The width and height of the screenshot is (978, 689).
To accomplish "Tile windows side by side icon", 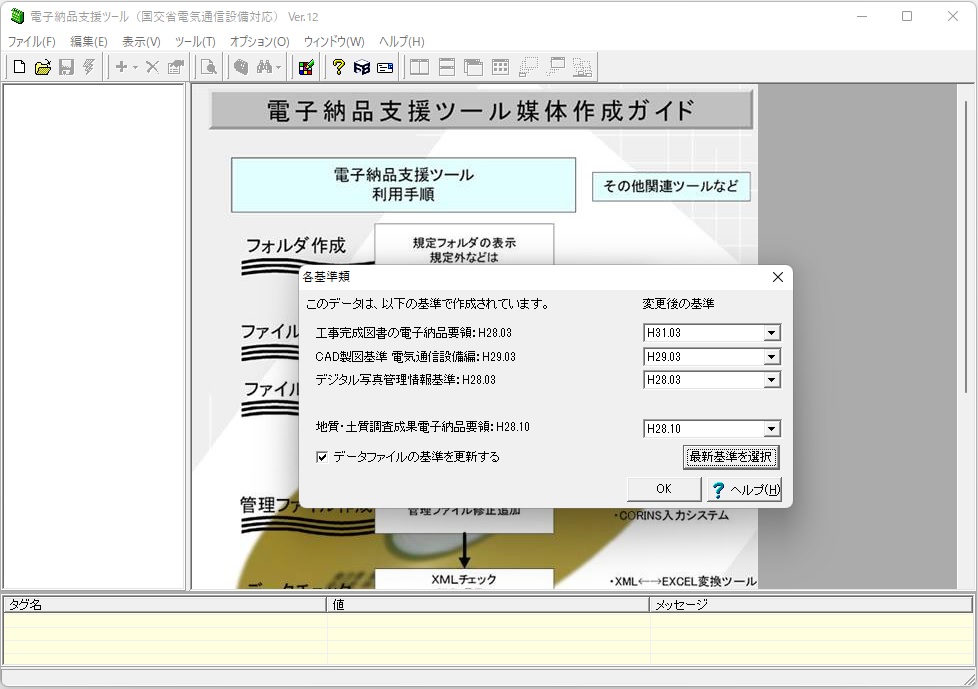I will tap(420, 67).
